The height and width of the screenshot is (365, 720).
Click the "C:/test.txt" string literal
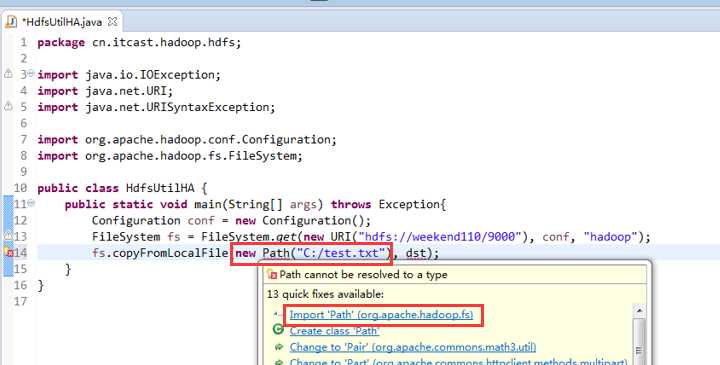341,253
